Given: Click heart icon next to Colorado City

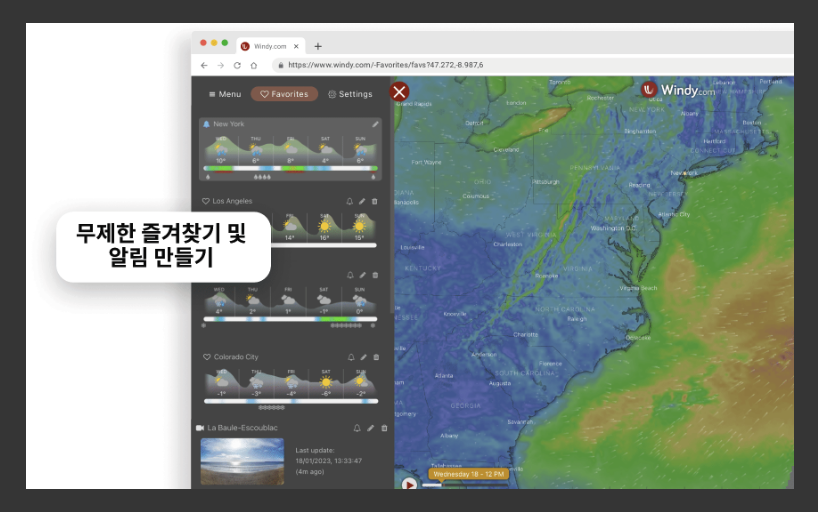Looking at the screenshot, I should click(x=207, y=357).
